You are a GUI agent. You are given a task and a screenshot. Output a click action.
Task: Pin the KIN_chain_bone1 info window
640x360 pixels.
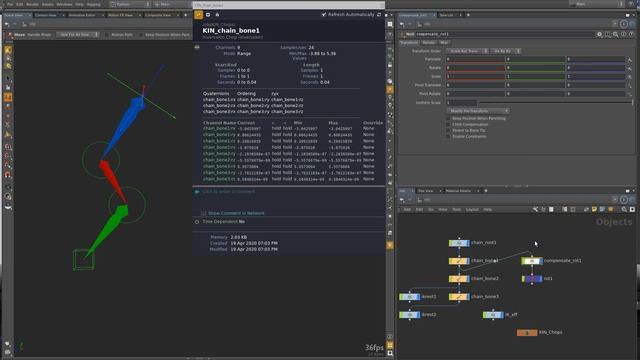point(198,15)
